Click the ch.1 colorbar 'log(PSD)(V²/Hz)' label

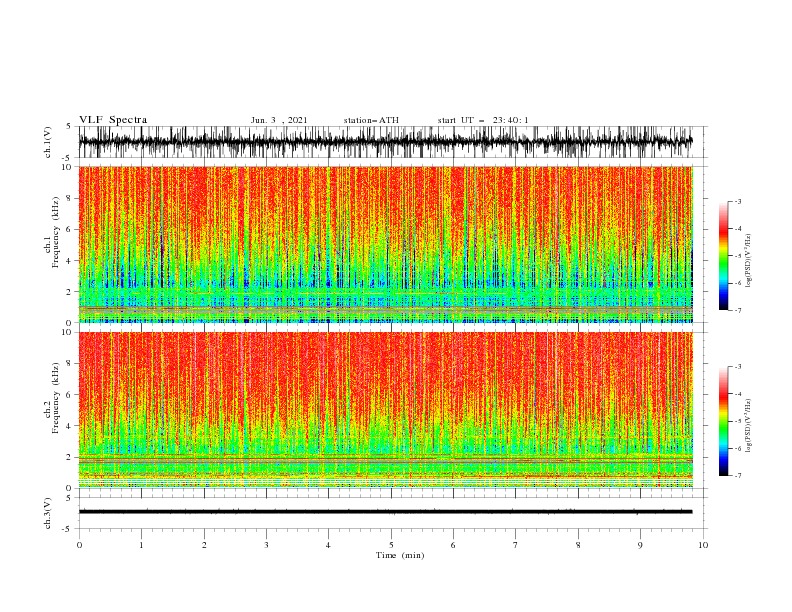(x=748, y=261)
